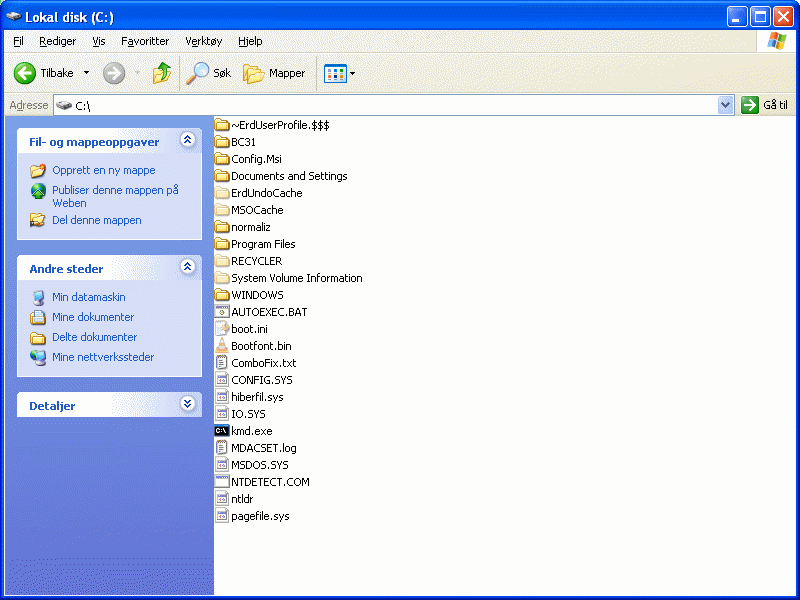Select the pagefile.sys file name
Viewport: 800px width, 600px height.
[260, 516]
